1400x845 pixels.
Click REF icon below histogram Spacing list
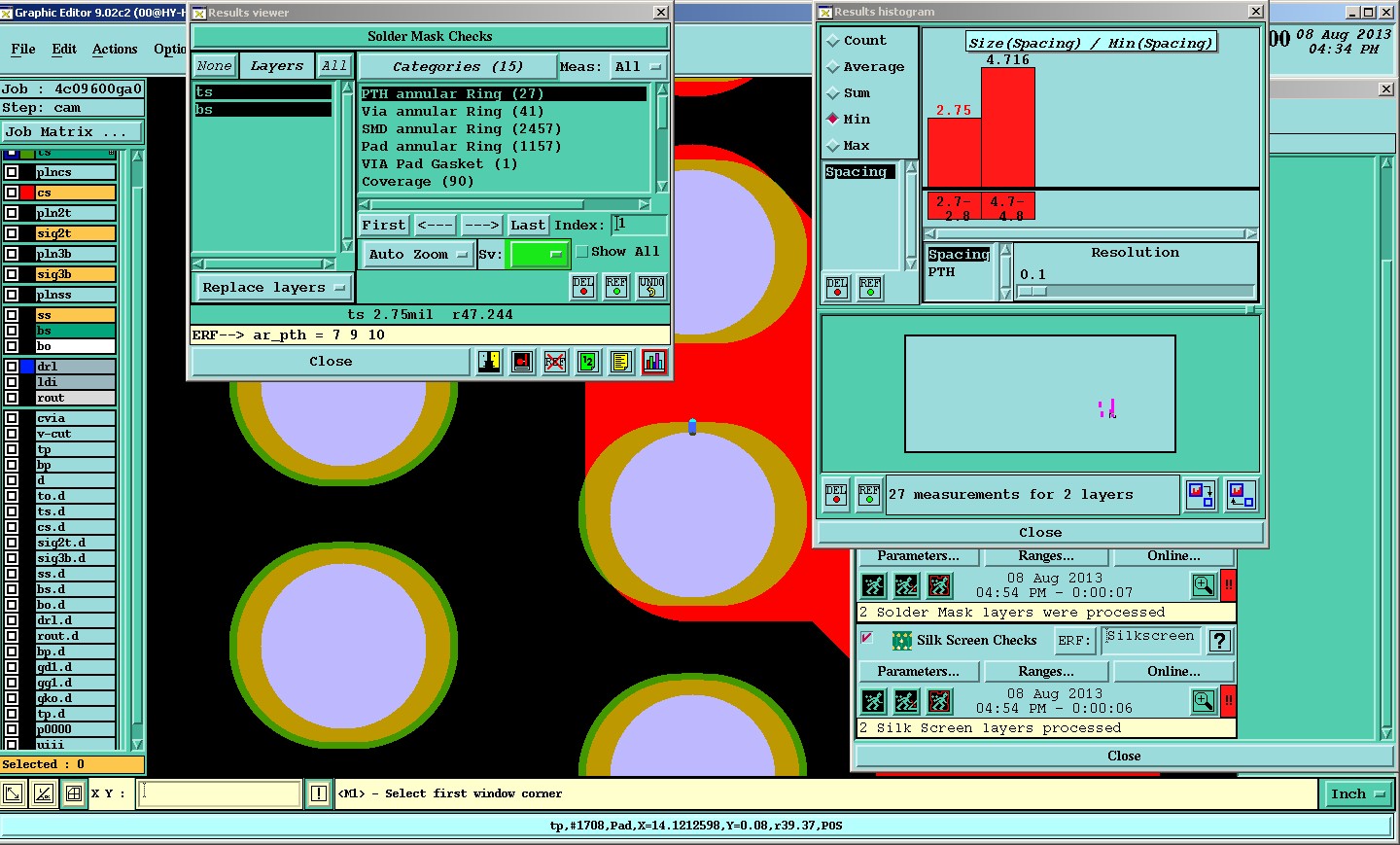coord(870,288)
